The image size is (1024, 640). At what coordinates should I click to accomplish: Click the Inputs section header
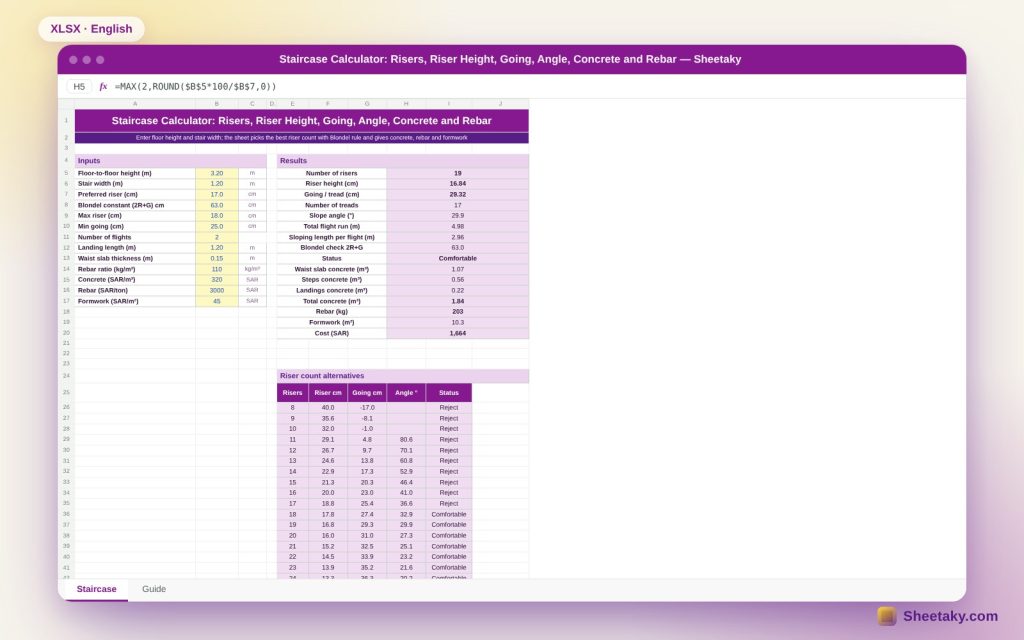tap(170, 161)
